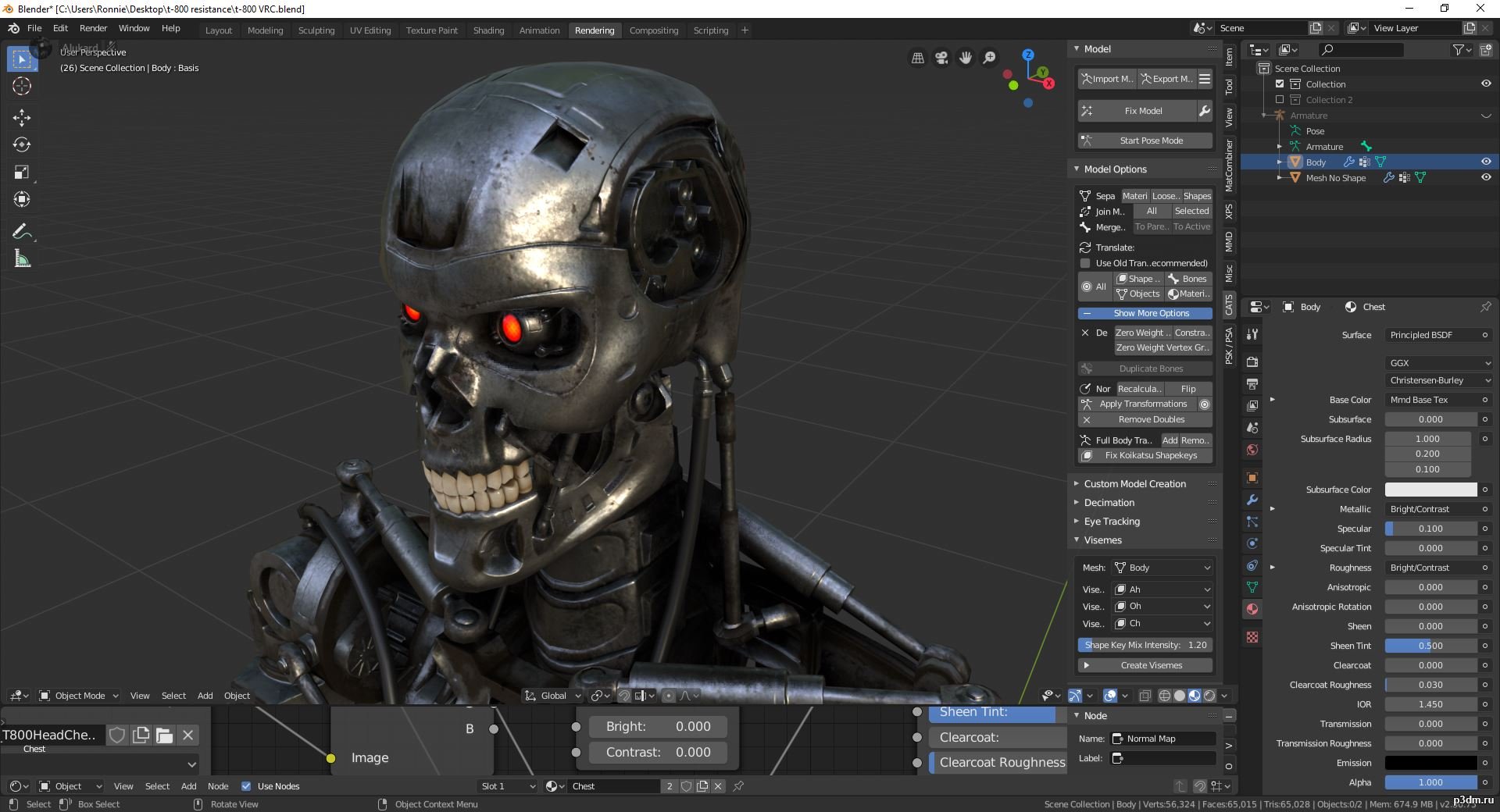Open the Object Data properties tab
Viewport: 1500px width, 812px height.
point(1252,587)
